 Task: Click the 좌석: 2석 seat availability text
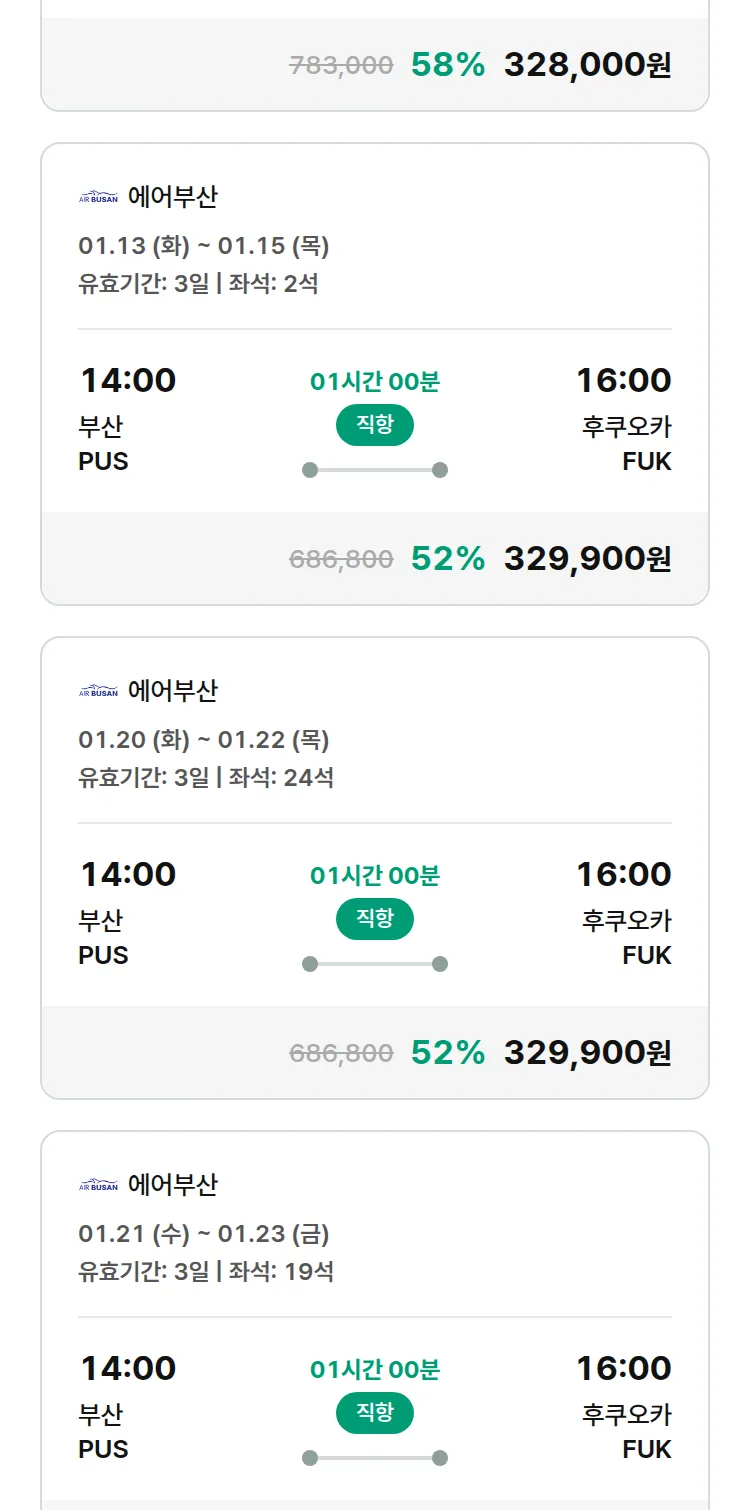point(273,283)
